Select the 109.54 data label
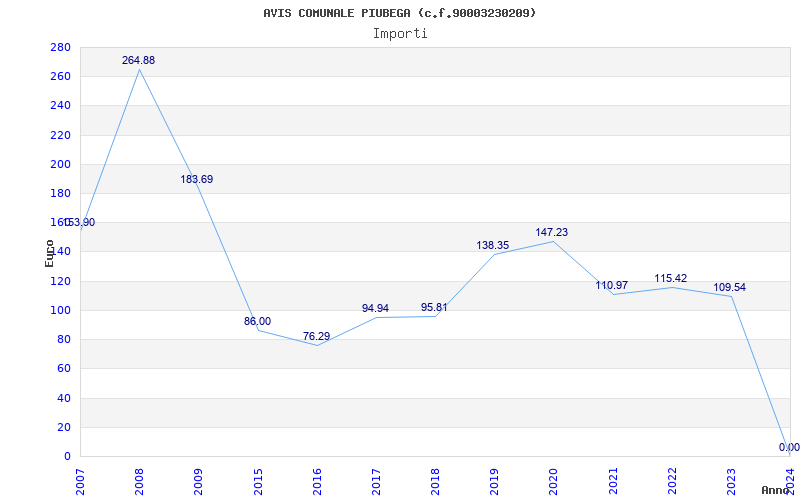This screenshot has width=800, height=500. 730,288
